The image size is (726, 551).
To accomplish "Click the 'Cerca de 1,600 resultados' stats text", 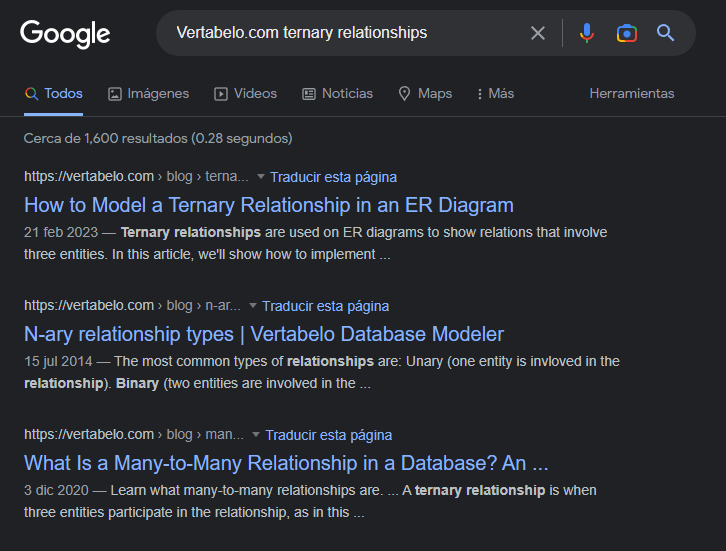I will click(158, 138).
